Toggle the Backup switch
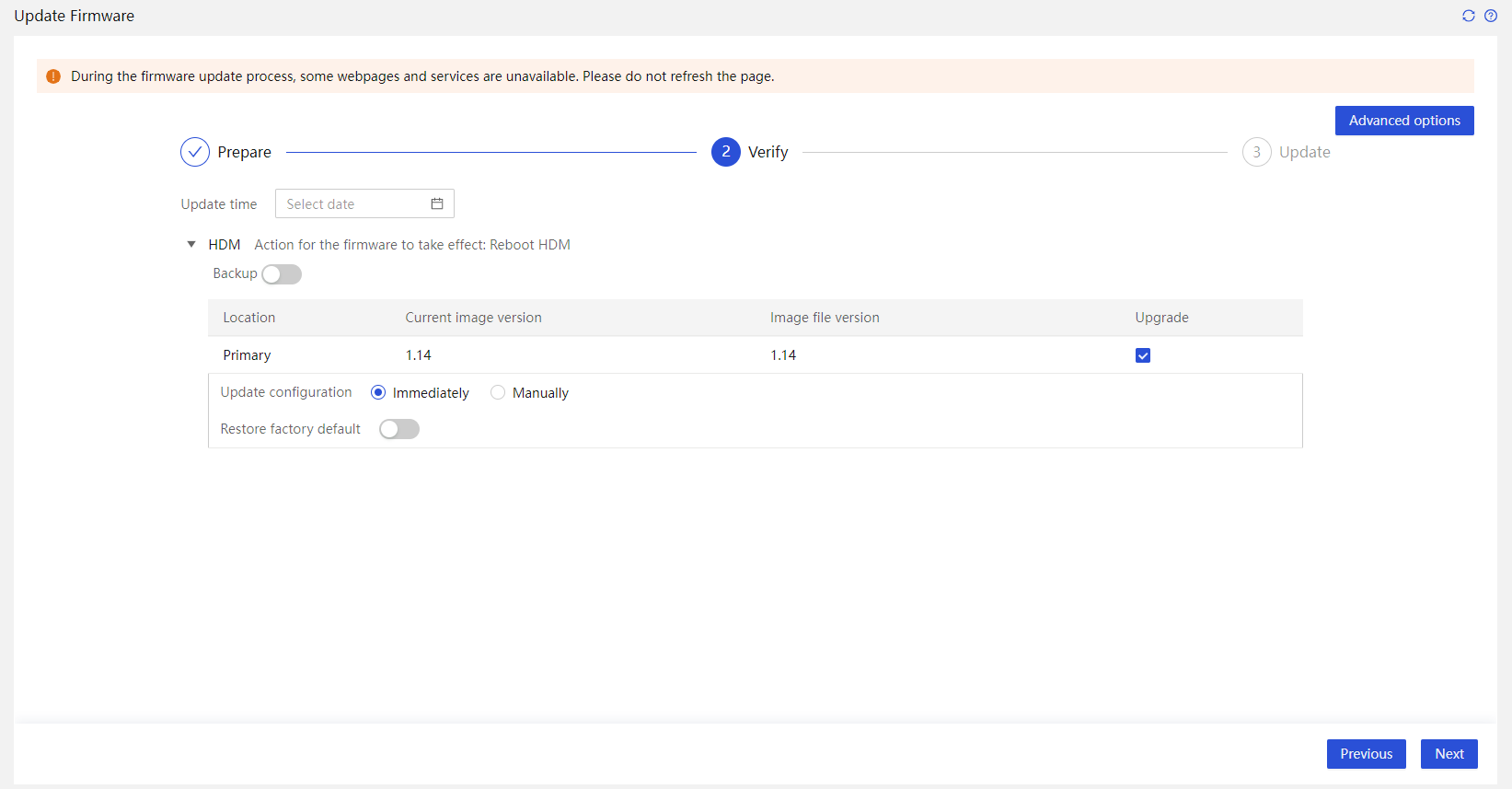 click(x=282, y=274)
